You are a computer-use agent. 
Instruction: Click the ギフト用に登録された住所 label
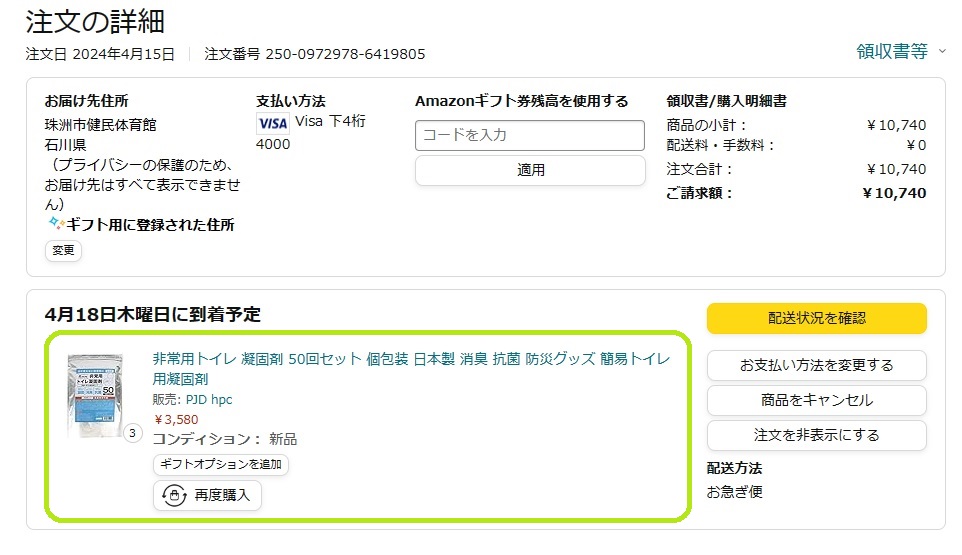point(150,224)
